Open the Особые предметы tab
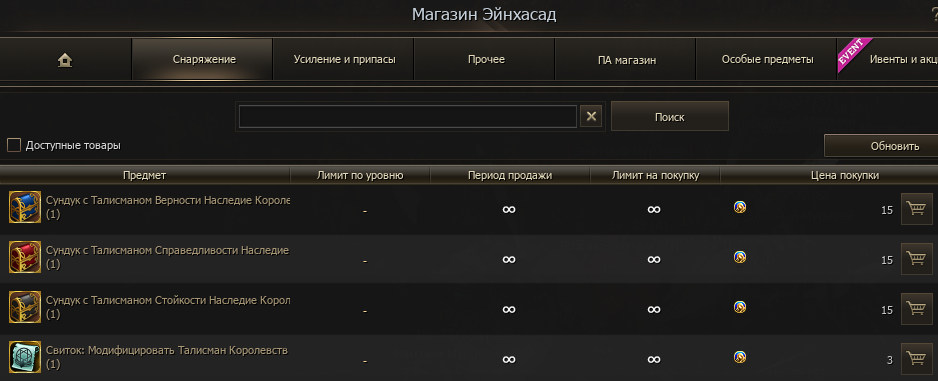938x381 pixels. (768, 60)
